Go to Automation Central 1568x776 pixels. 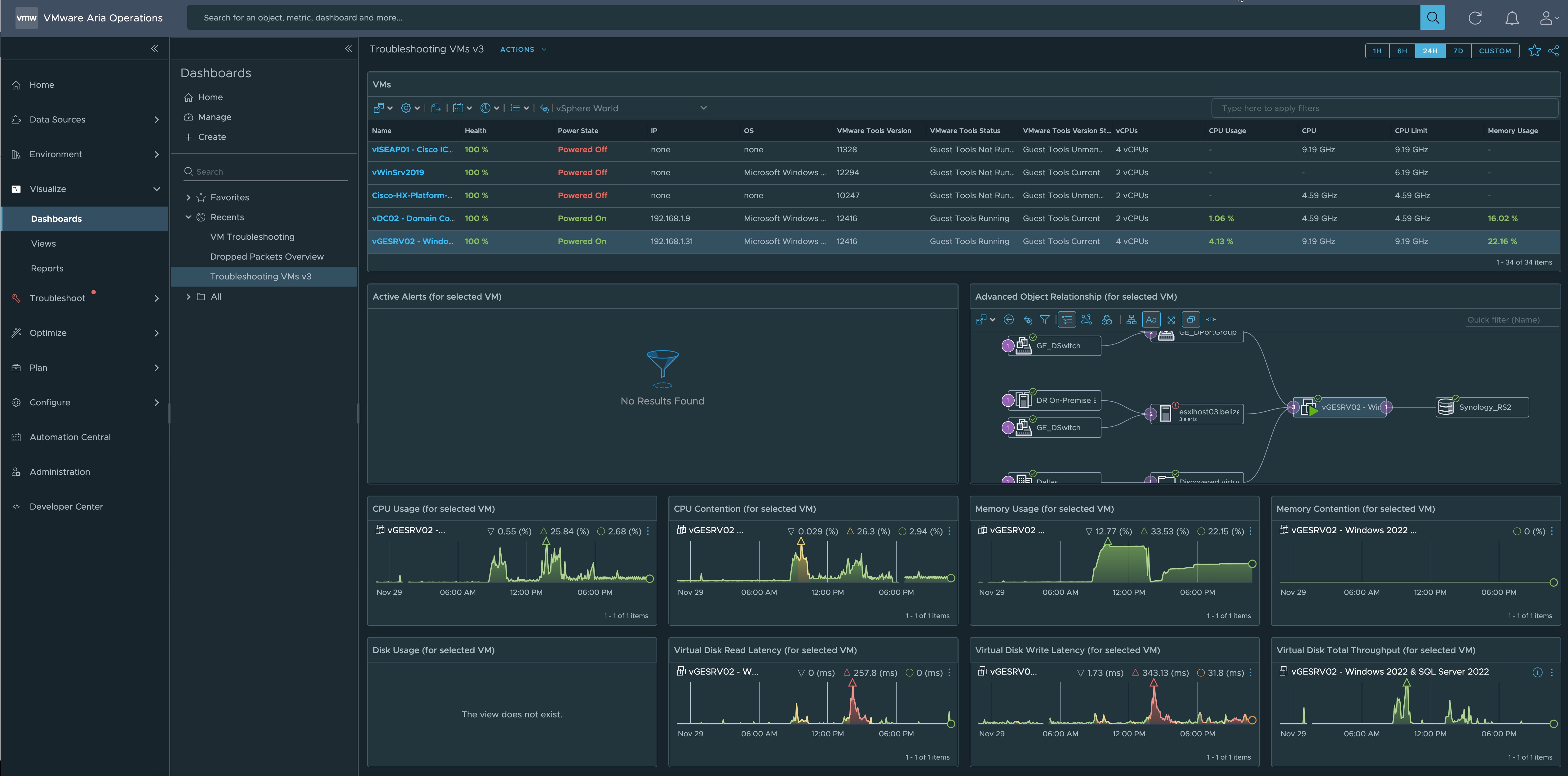tap(70, 437)
